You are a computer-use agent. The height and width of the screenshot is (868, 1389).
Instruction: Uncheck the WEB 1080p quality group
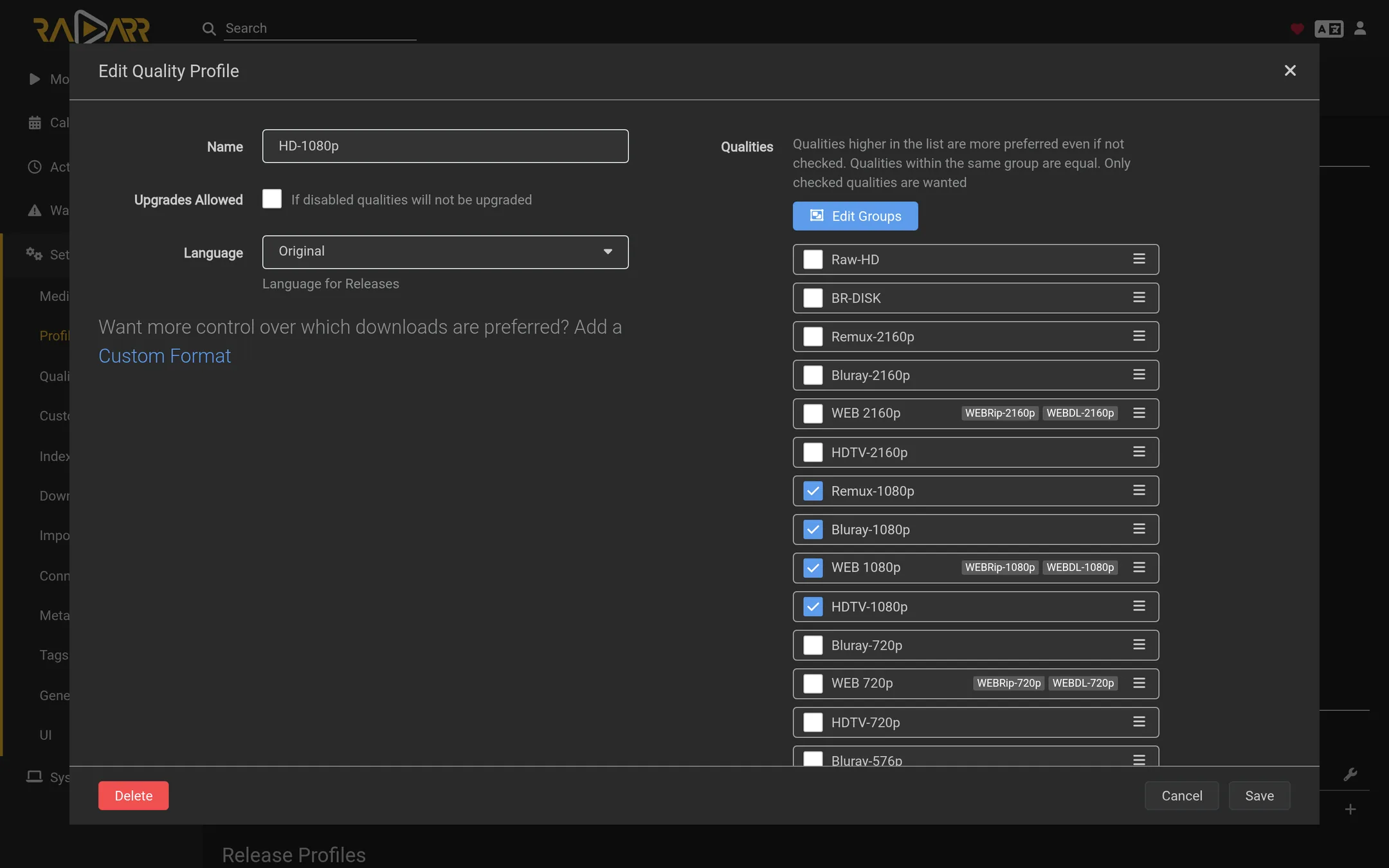[x=813, y=568]
